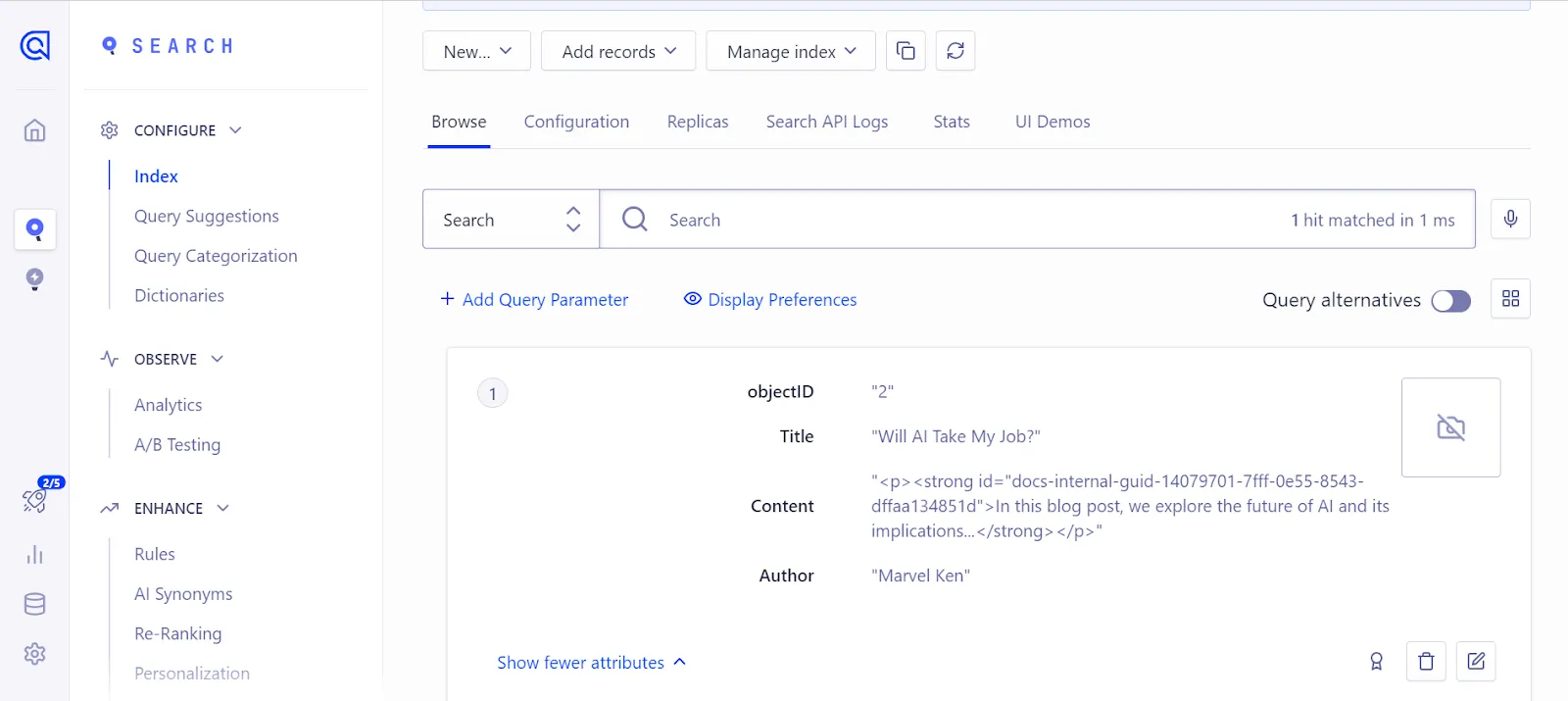Click the ranking info award icon
This screenshot has height=701, width=1568.
click(1376, 662)
